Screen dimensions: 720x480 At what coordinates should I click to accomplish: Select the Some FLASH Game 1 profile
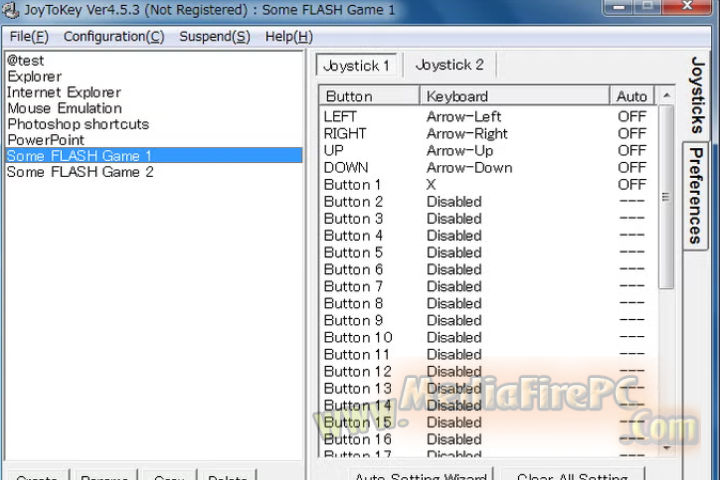[x=154, y=156]
